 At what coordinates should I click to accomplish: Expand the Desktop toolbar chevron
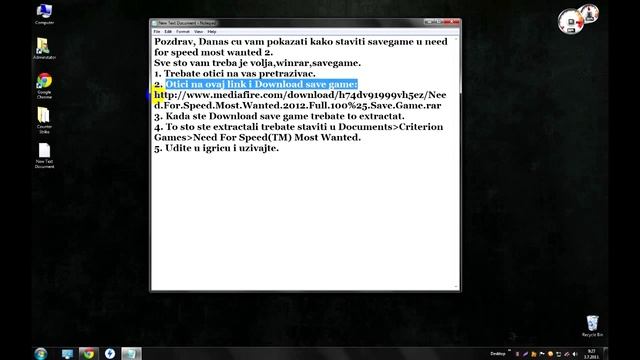point(509,351)
